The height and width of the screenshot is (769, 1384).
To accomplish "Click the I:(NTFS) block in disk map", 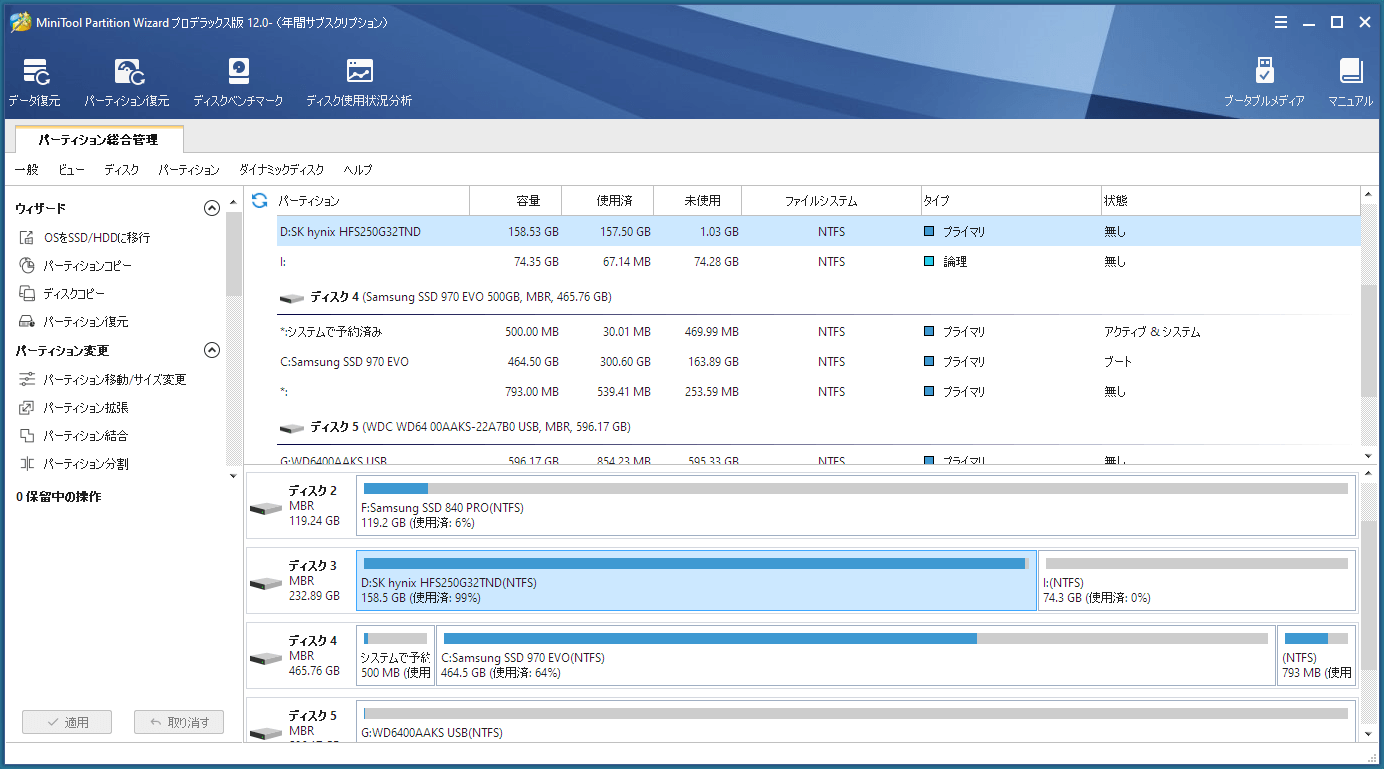I will [1197, 580].
